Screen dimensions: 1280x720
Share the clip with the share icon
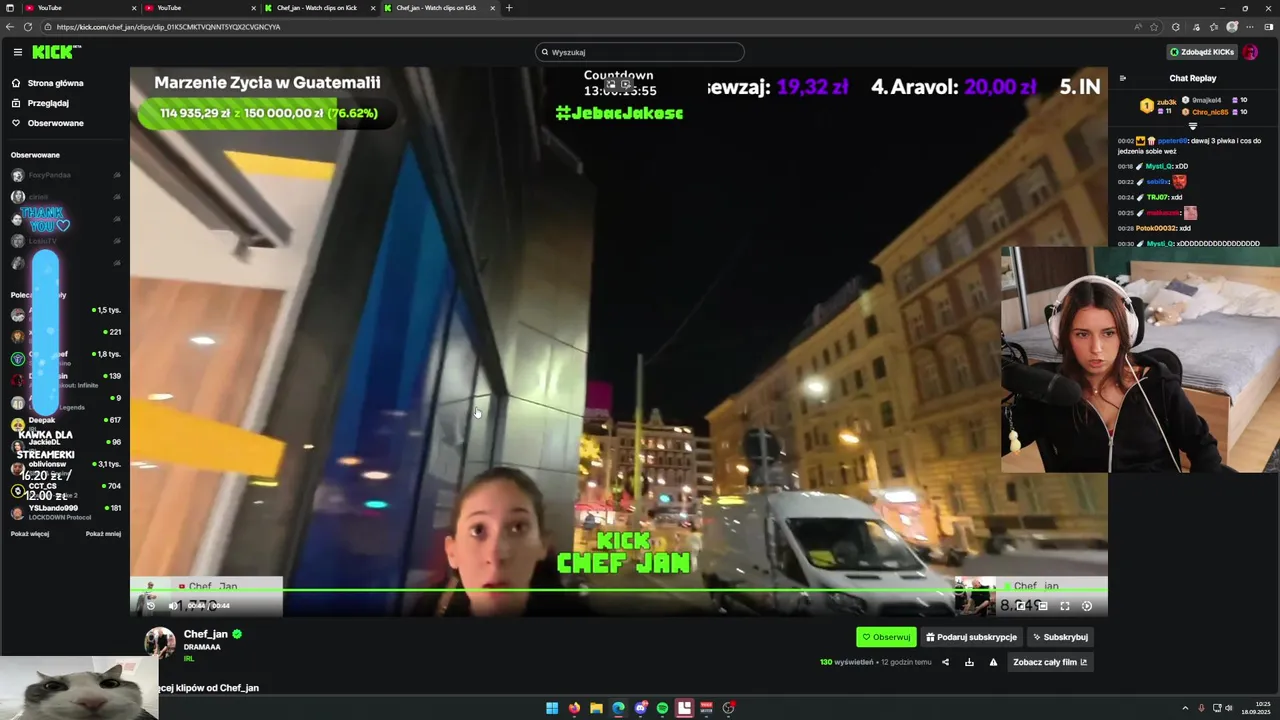point(945,662)
